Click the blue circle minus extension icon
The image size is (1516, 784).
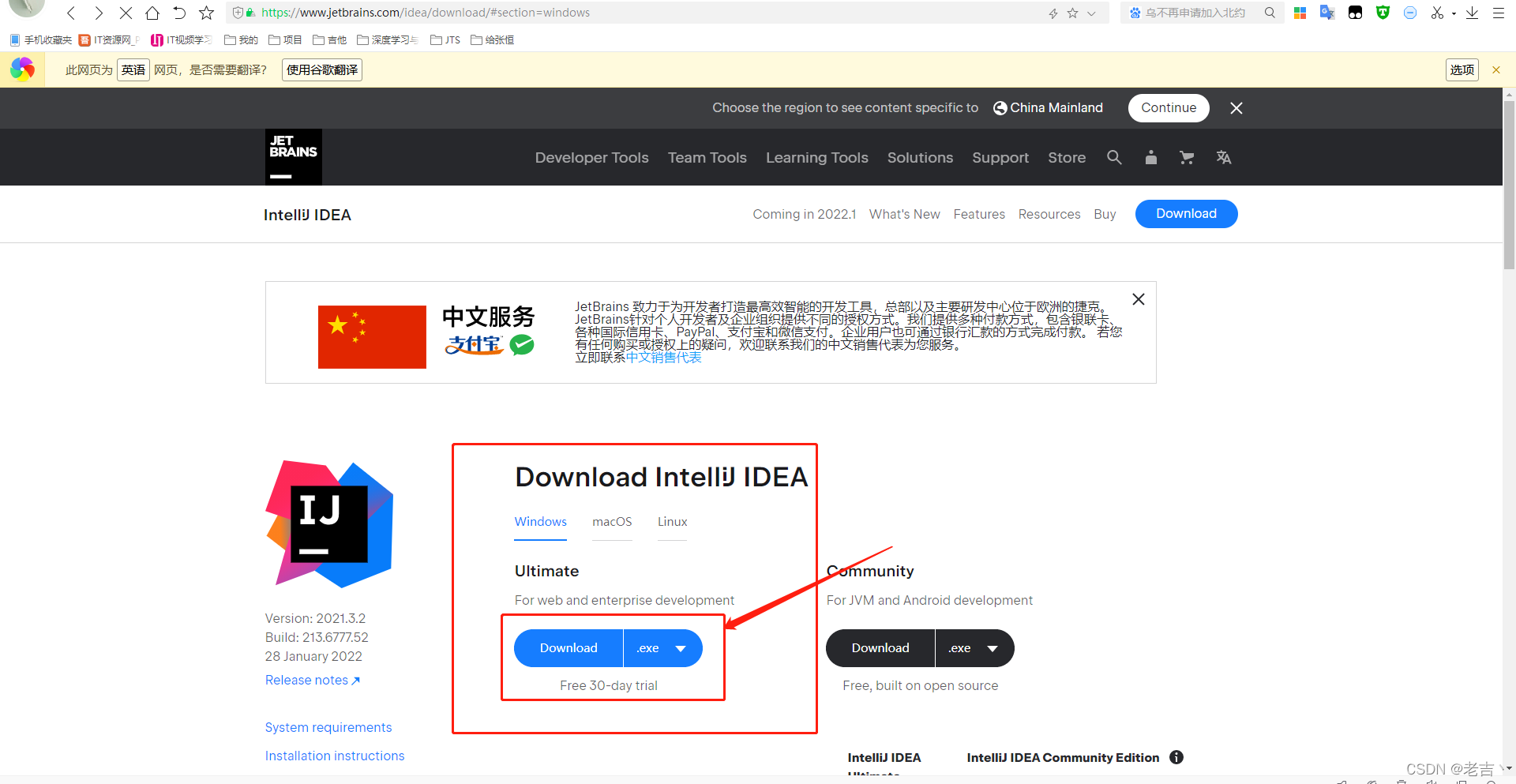coord(1410,13)
